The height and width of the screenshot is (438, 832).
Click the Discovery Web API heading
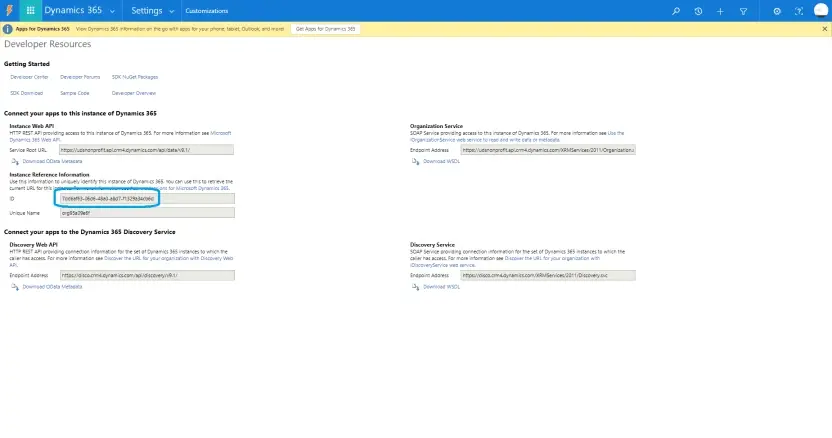coord(33,245)
